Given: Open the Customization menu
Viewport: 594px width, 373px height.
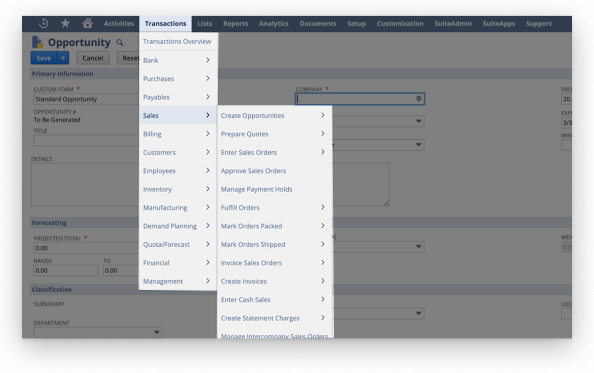Looking at the screenshot, I should click(x=400, y=23).
